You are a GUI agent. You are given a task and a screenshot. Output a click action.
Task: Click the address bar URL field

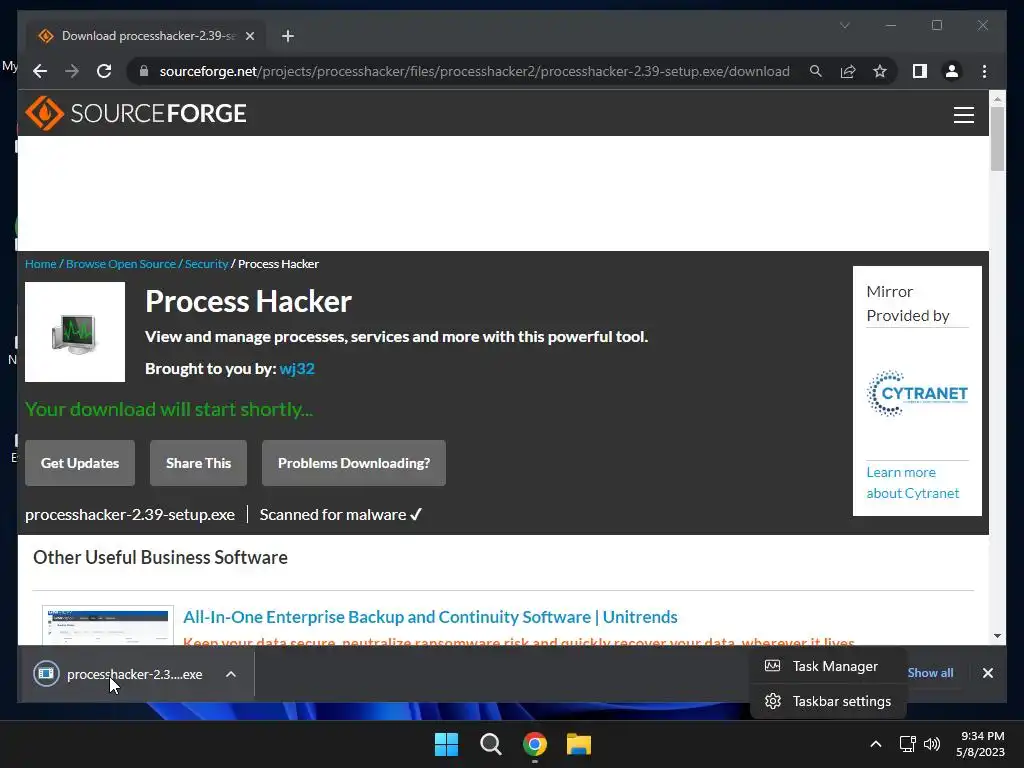pyautogui.click(x=474, y=71)
